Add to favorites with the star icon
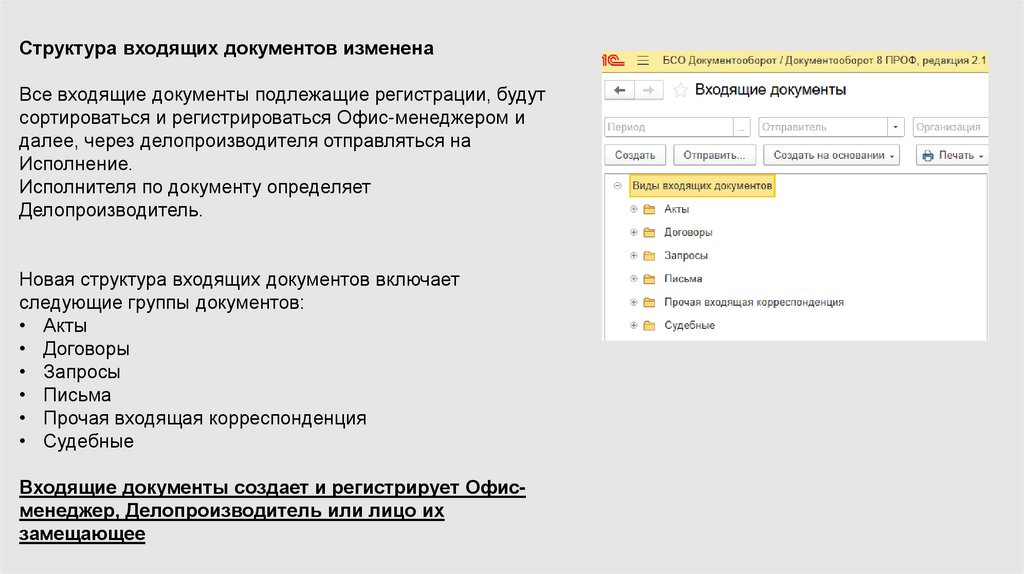 click(x=680, y=90)
